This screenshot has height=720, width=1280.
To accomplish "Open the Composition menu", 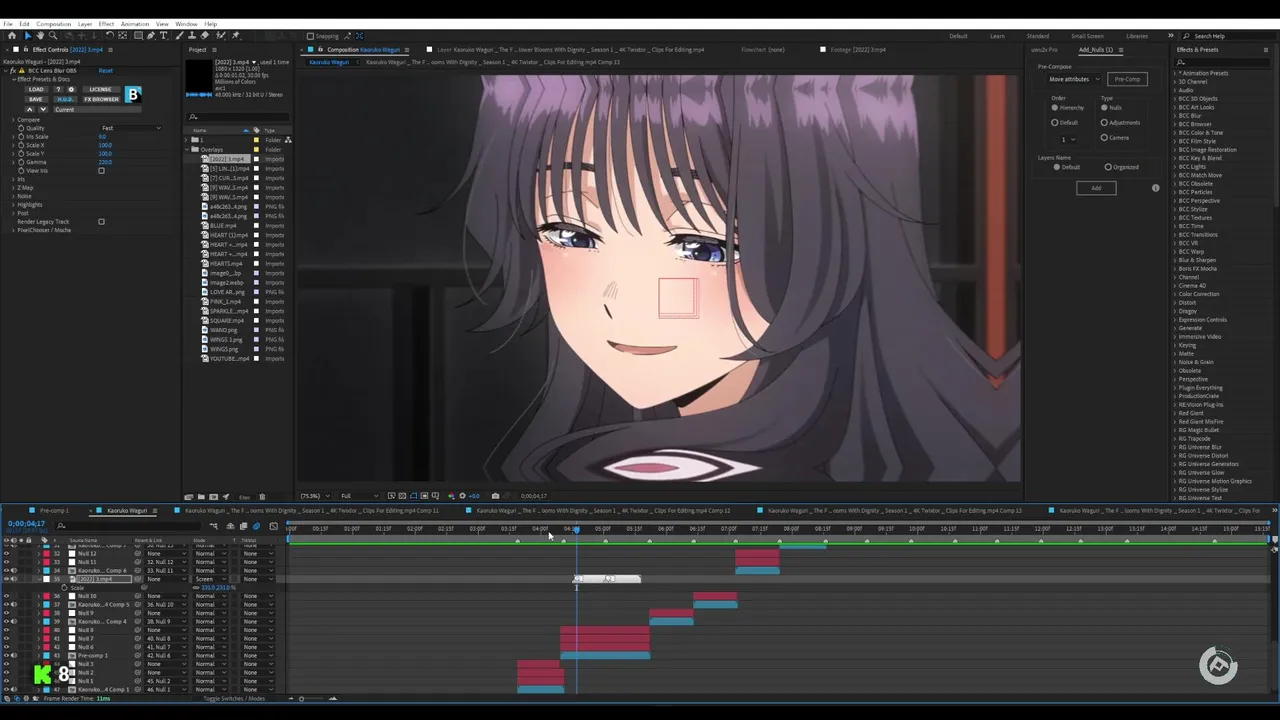I will coord(54,24).
